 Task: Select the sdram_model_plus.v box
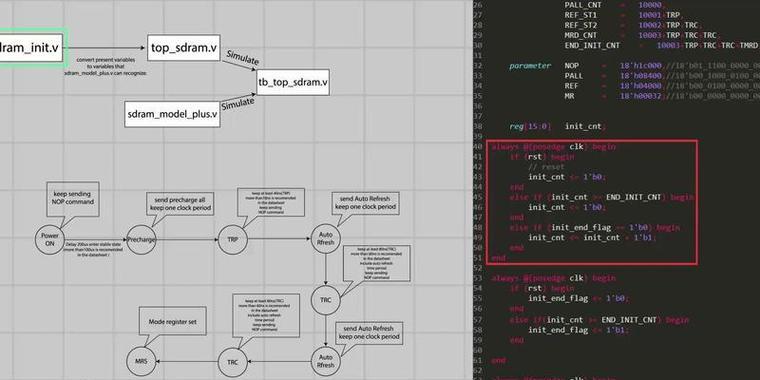tap(172, 114)
